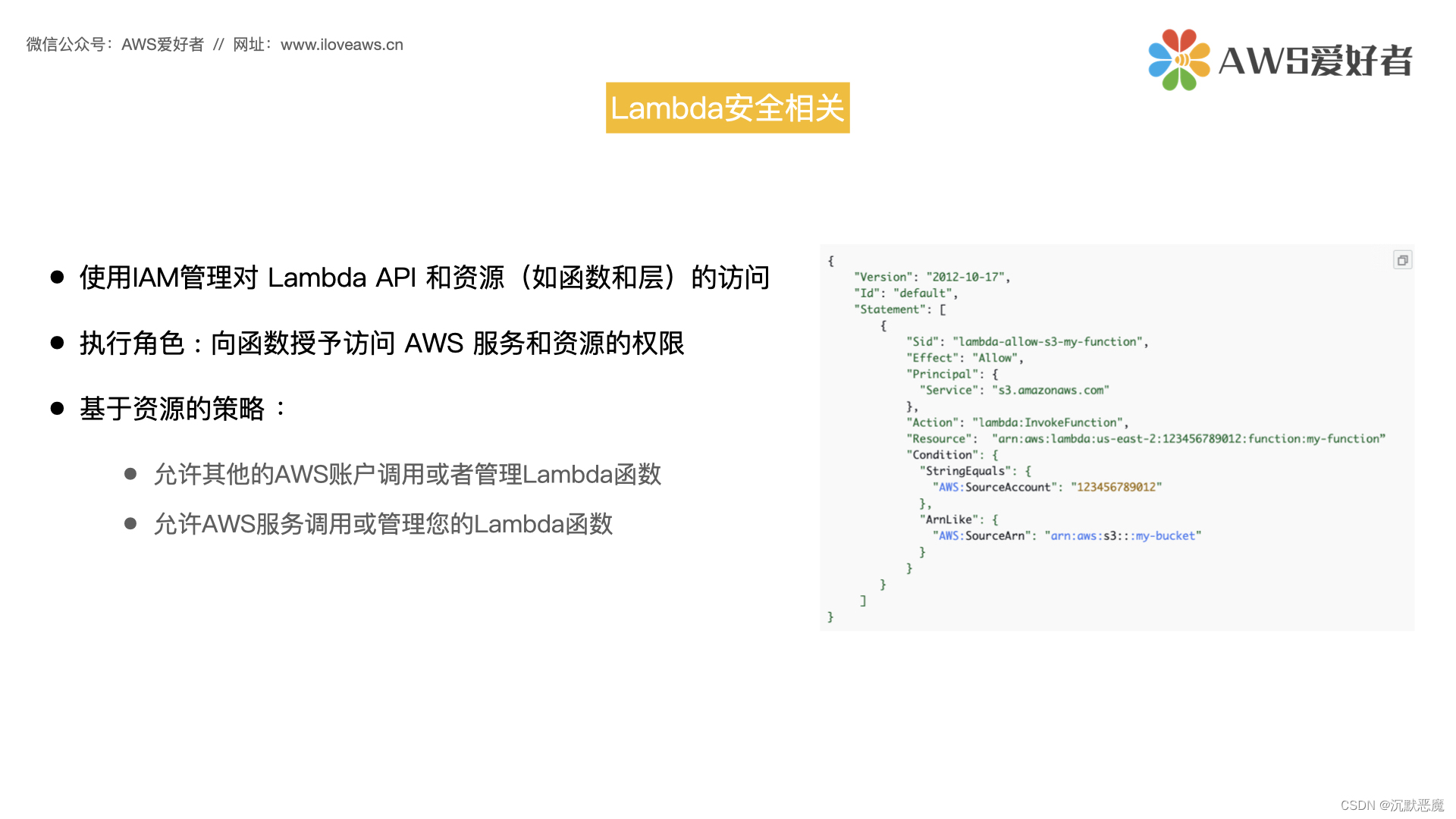Image resolution: width=1456 pixels, height=819 pixels.
Task: Click the "Condition": { code line
Action: click(952, 454)
